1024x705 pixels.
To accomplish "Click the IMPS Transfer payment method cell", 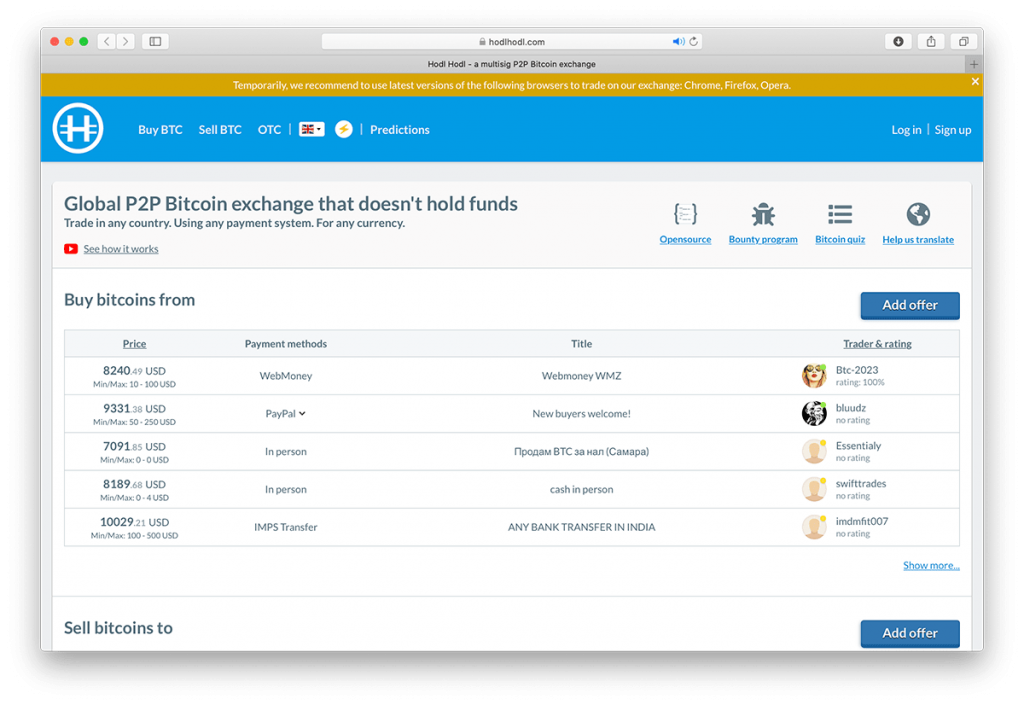I will tap(285, 527).
